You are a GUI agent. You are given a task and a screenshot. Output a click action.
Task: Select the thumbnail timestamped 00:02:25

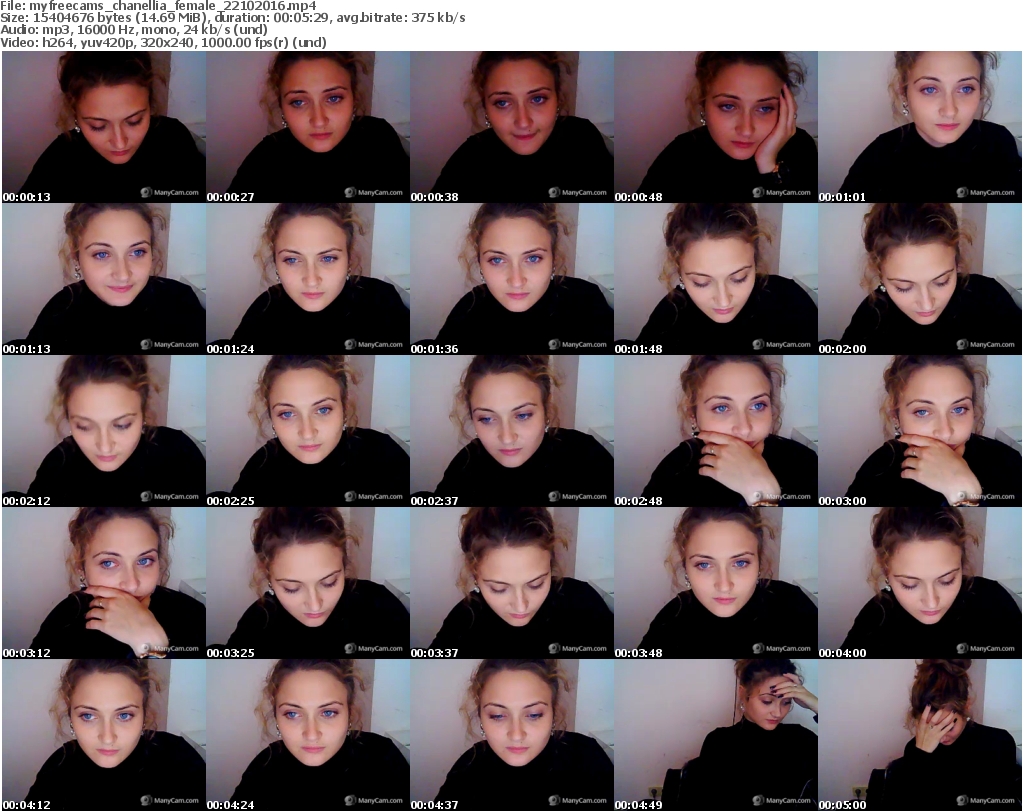(x=308, y=432)
